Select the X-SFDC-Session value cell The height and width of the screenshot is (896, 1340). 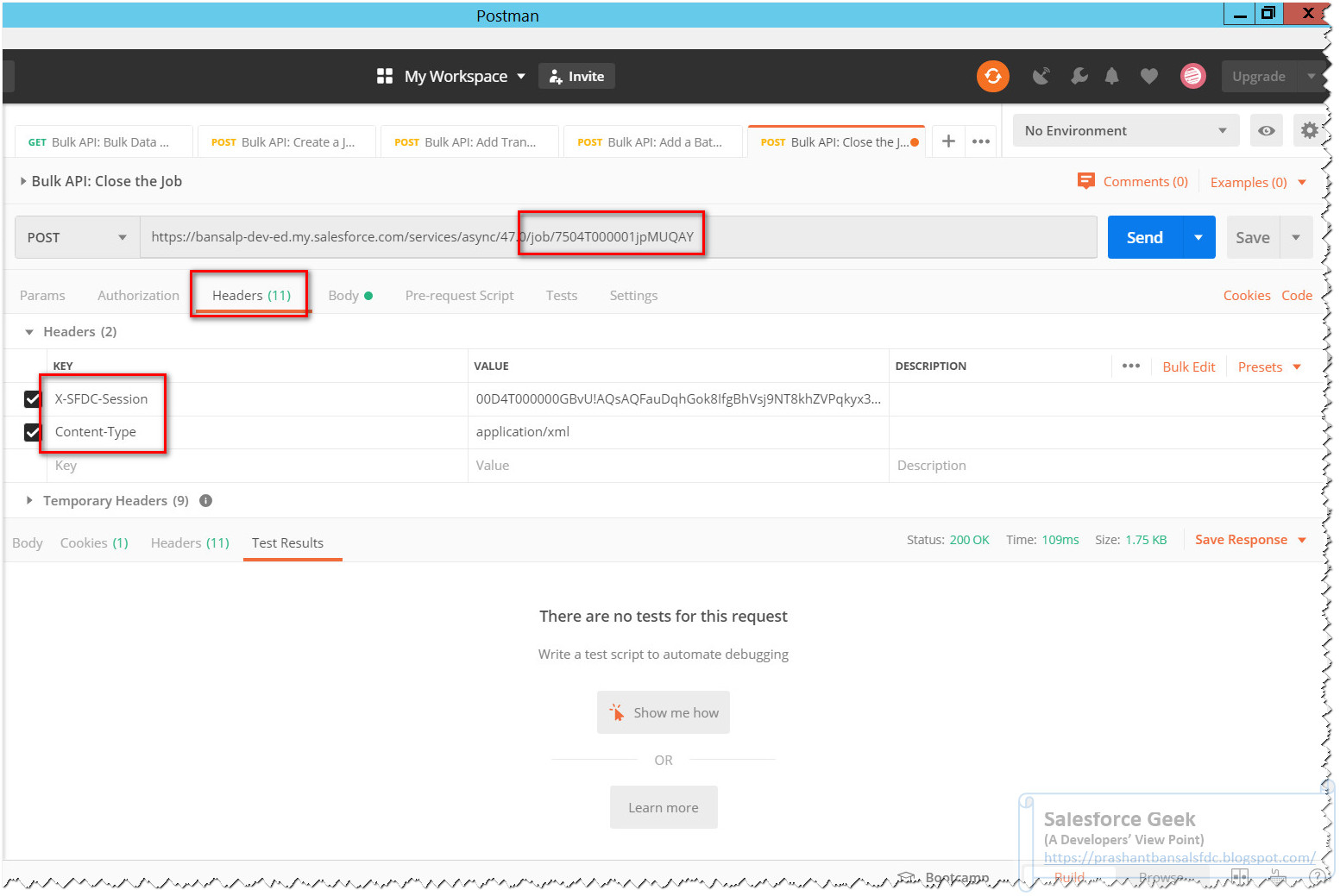pyautogui.click(x=678, y=399)
